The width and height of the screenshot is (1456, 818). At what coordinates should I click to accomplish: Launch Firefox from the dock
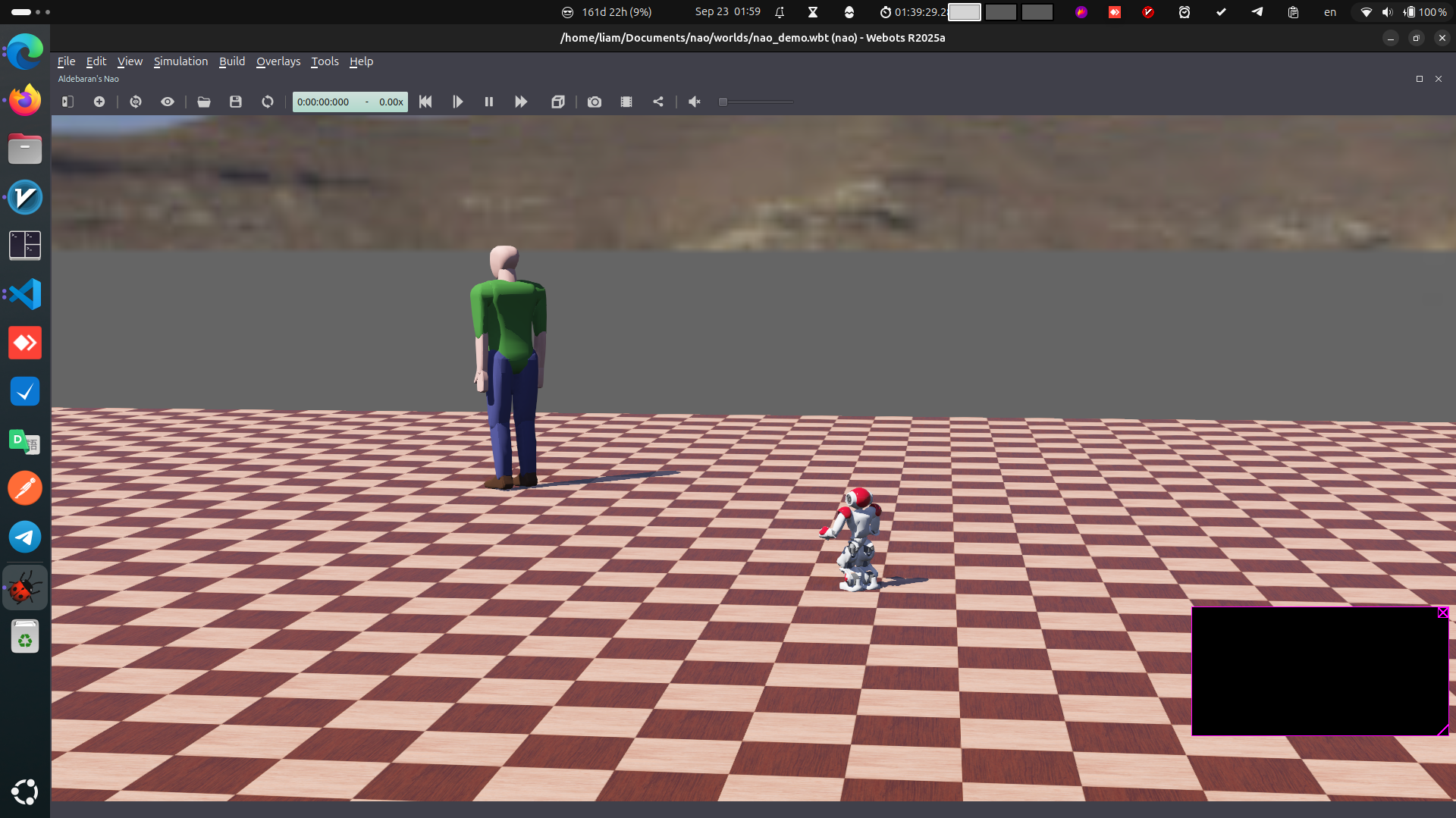pos(25,100)
